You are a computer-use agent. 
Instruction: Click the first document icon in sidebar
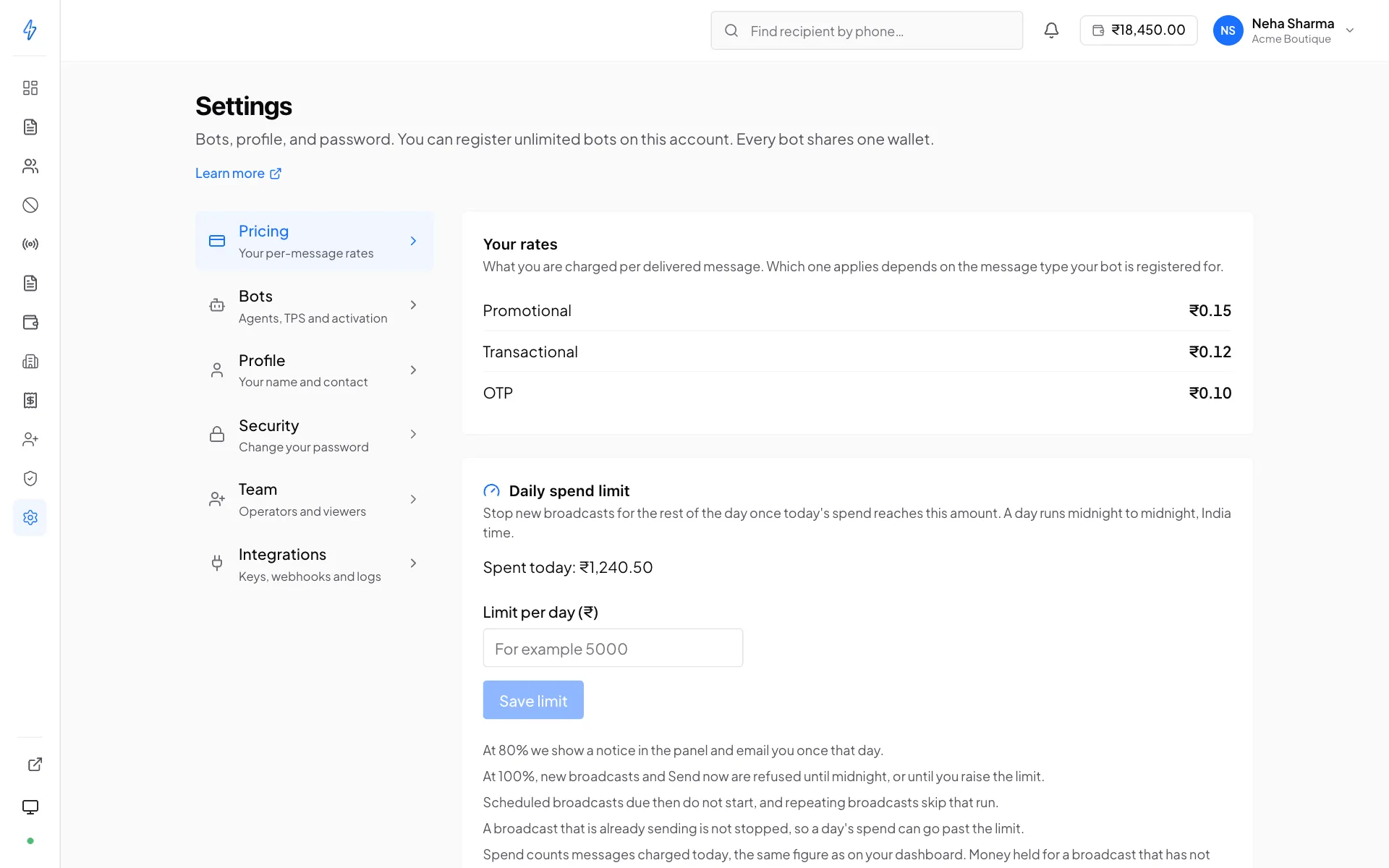30,127
